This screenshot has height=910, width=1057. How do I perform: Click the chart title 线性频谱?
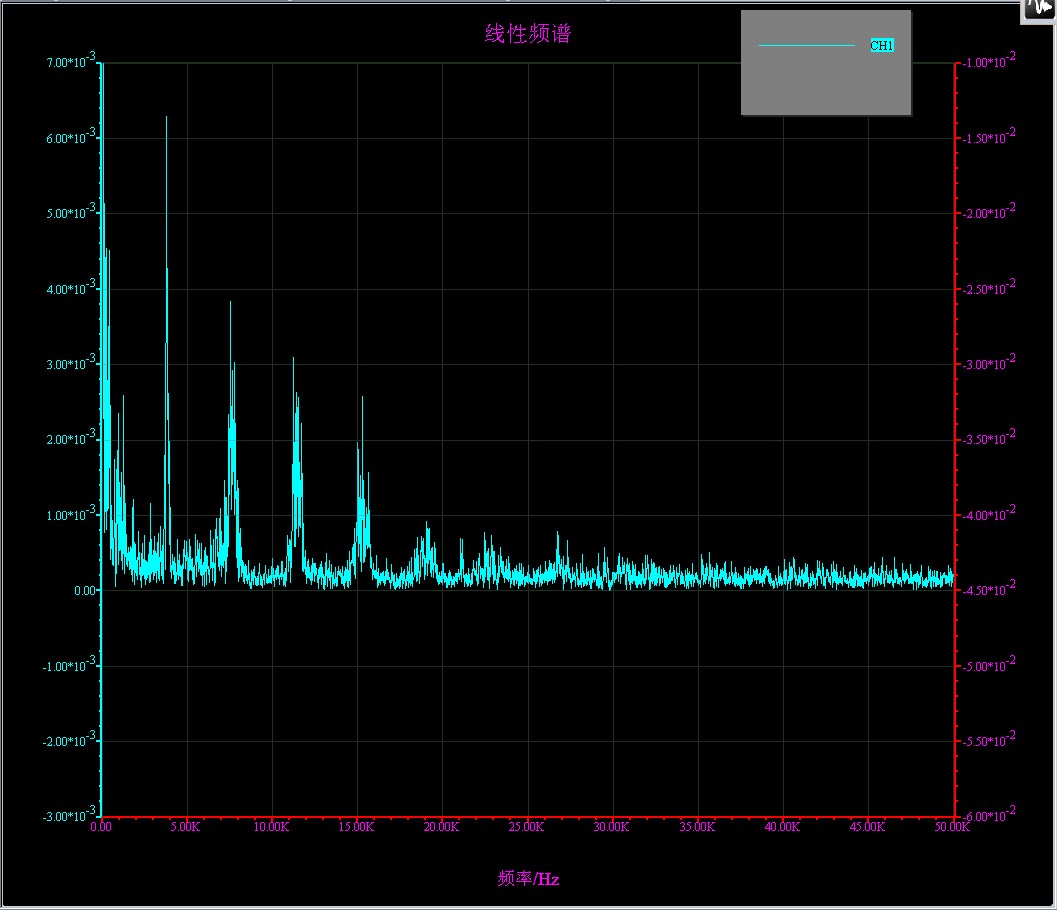pyautogui.click(x=528, y=34)
